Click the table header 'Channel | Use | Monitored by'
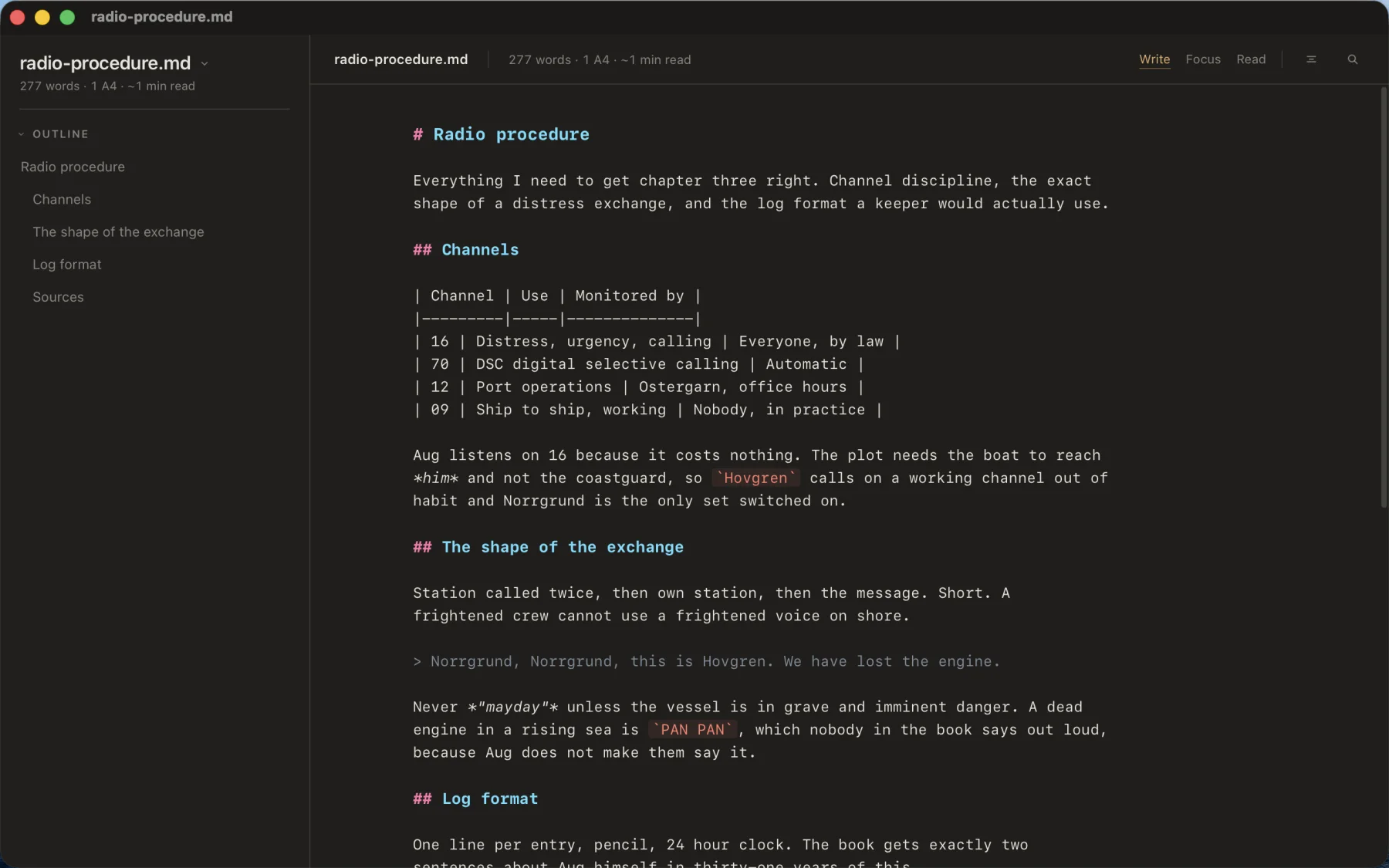 (557, 296)
